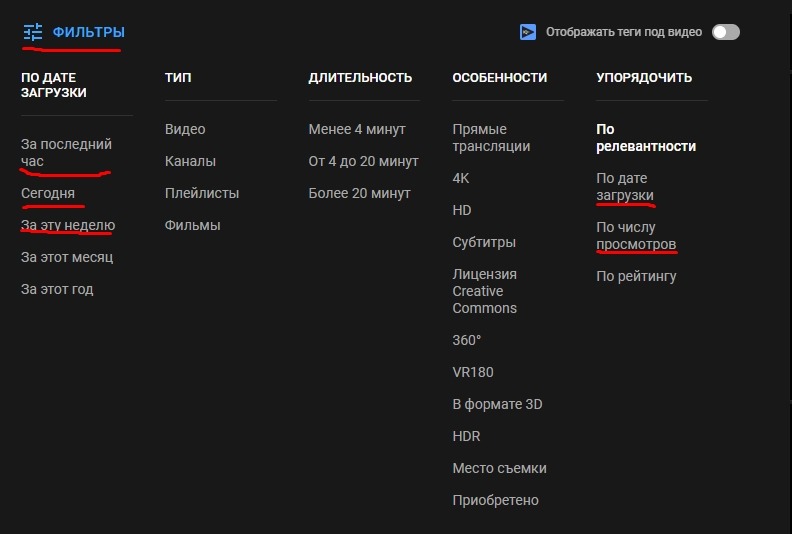Select 'Видео' type filter
Viewport: 792px width, 534px height.
185,129
